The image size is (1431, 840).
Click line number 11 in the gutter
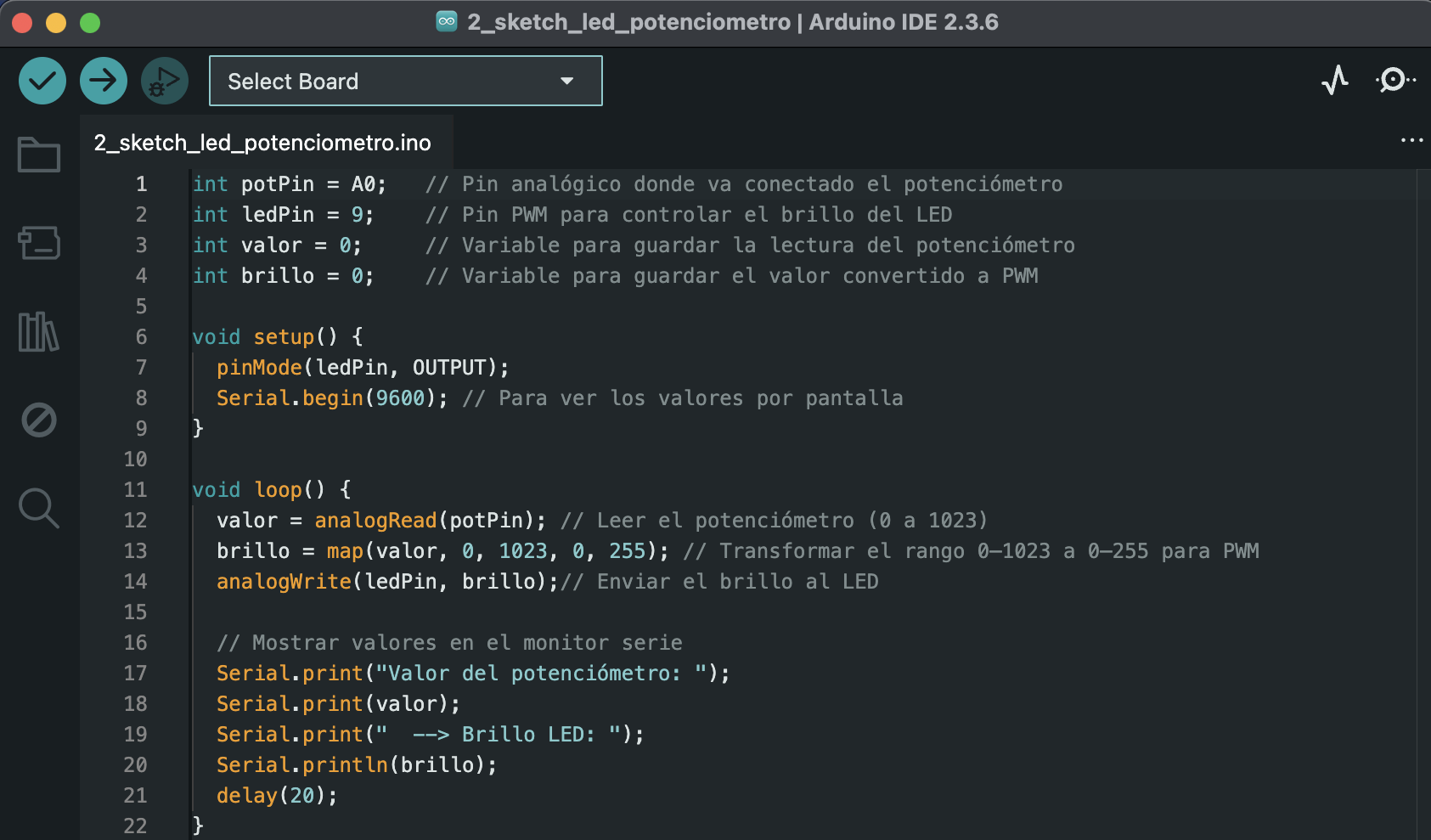(x=136, y=490)
